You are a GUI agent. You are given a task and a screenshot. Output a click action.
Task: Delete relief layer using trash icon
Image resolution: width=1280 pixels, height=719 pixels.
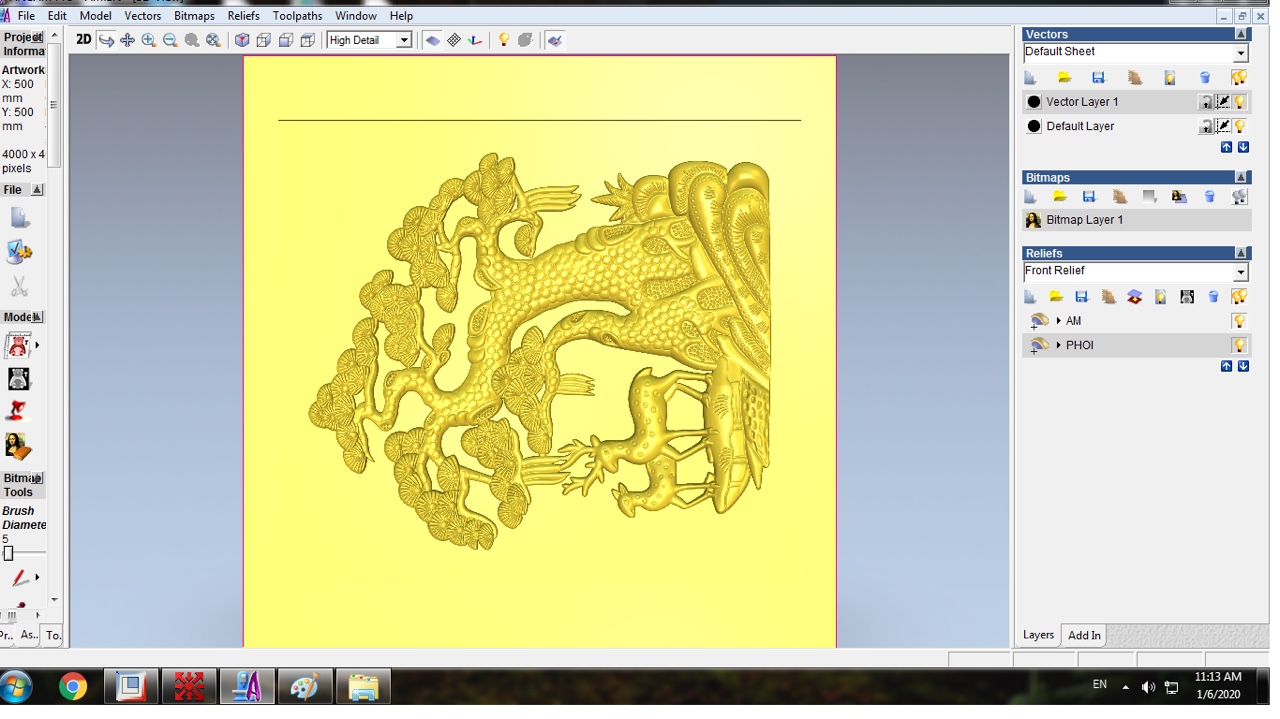[x=1213, y=297]
